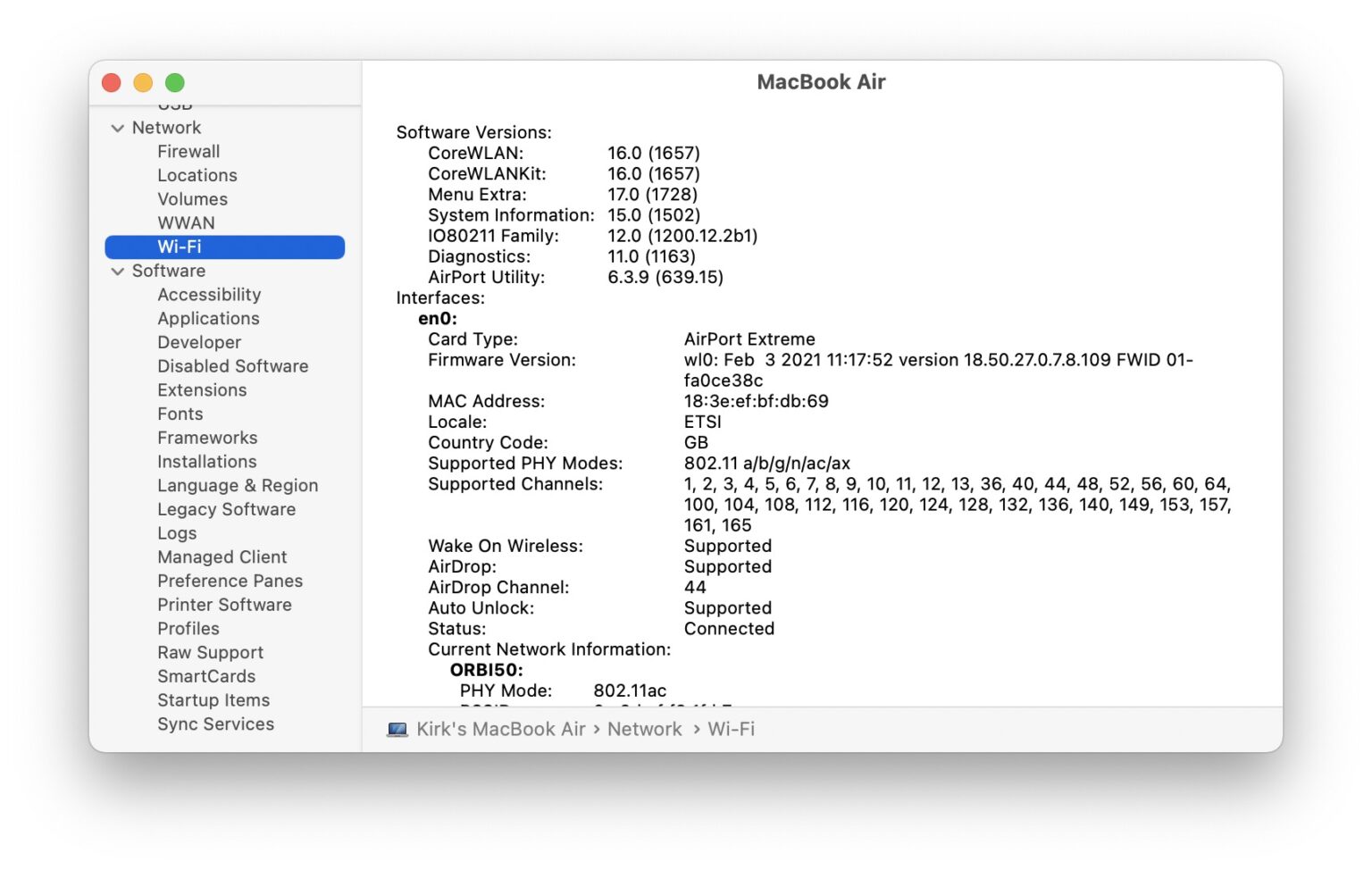Click Wi-Fi in the breadcrumb path

coord(730,729)
